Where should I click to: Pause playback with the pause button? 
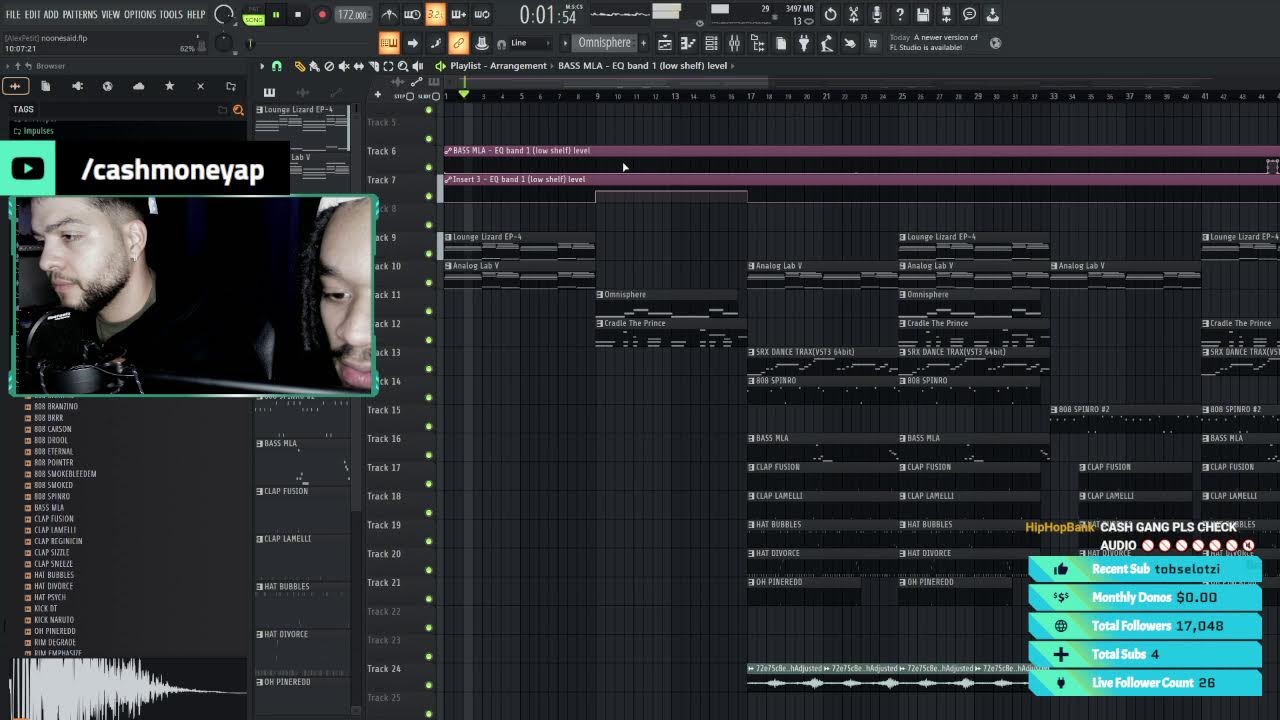pyautogui.click(x=275, y=15)
